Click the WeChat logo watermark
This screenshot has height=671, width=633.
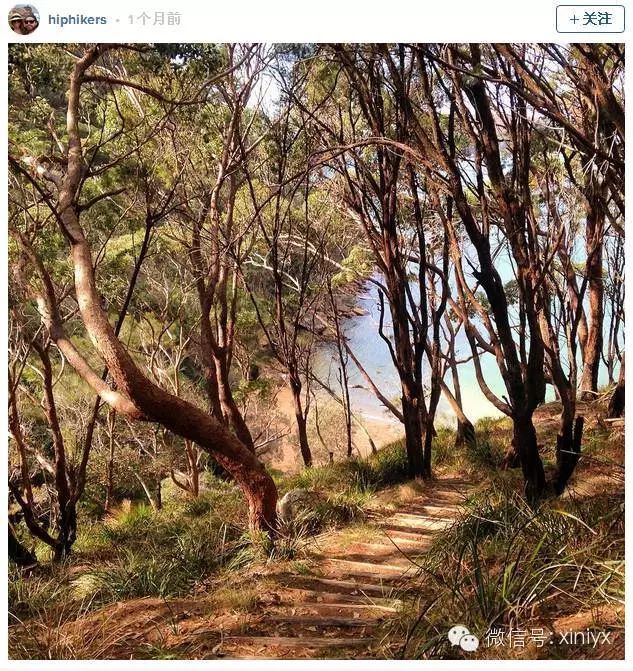tap(463, 638)
